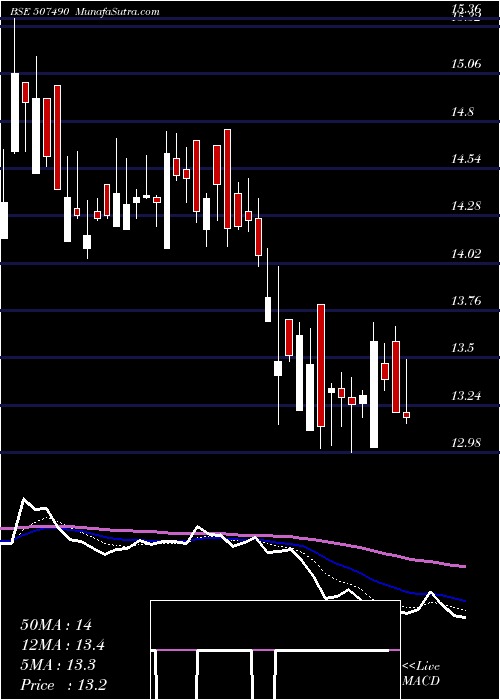Click the Price : 13.2 reading
The width and height of the screenshot is (500, 700).
(63, 685)
